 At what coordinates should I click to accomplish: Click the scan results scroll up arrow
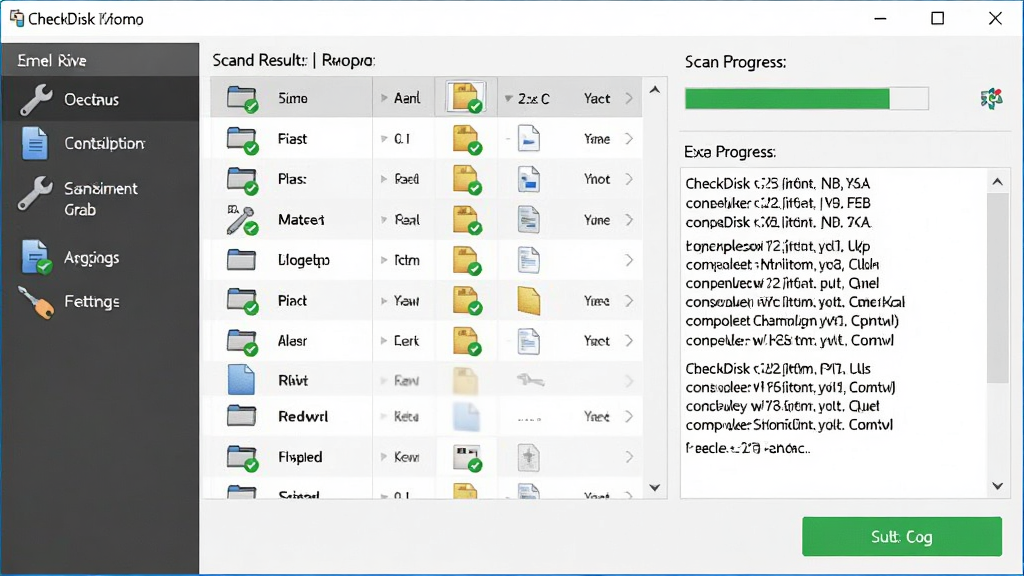(x=654, y=90)
